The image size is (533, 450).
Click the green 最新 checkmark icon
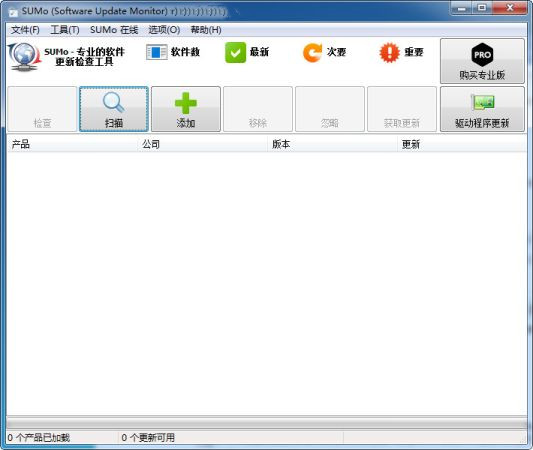coord(235,52)
